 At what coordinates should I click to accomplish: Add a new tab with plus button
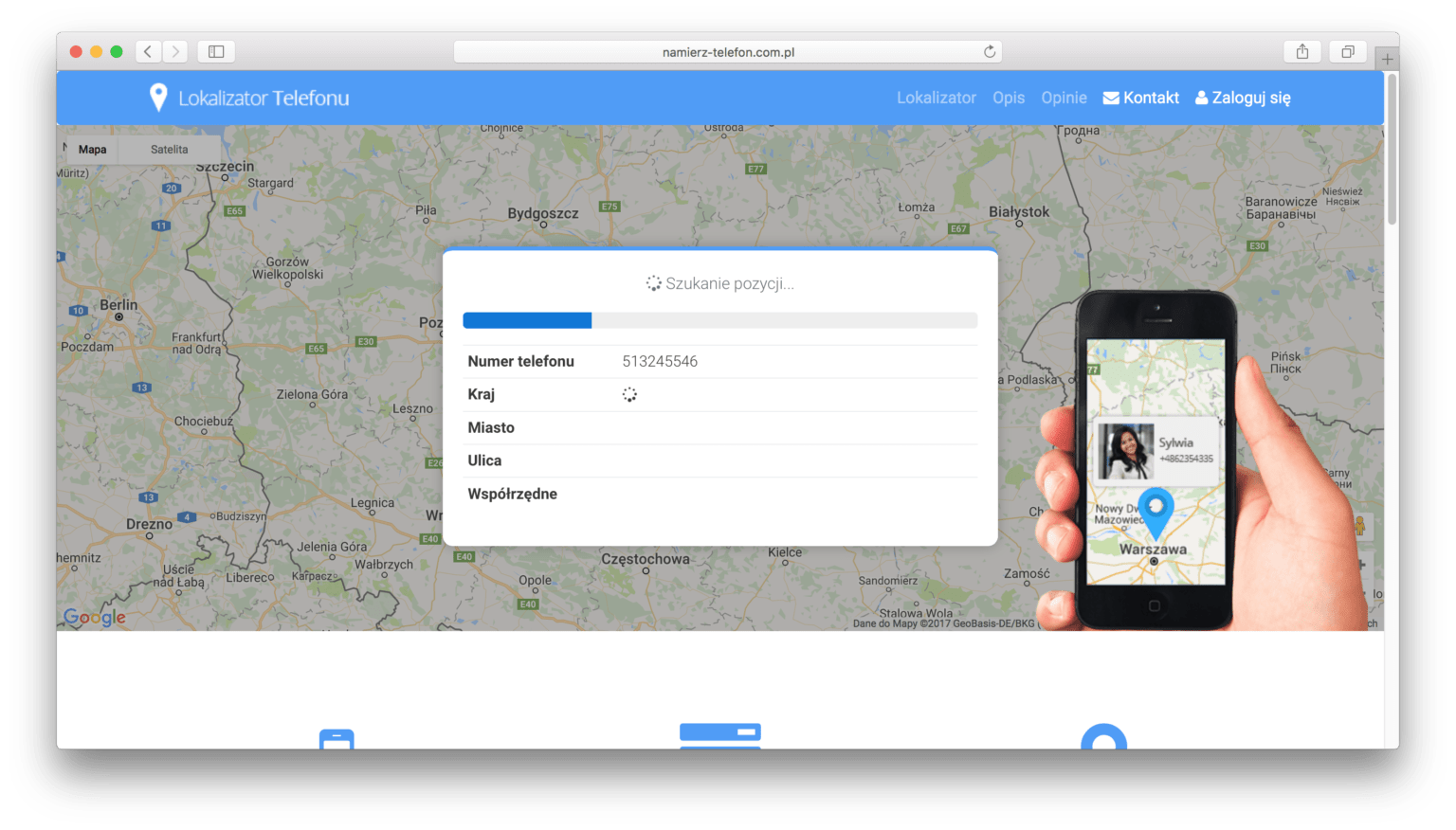pyautogui.click(x=1387, y=59)
